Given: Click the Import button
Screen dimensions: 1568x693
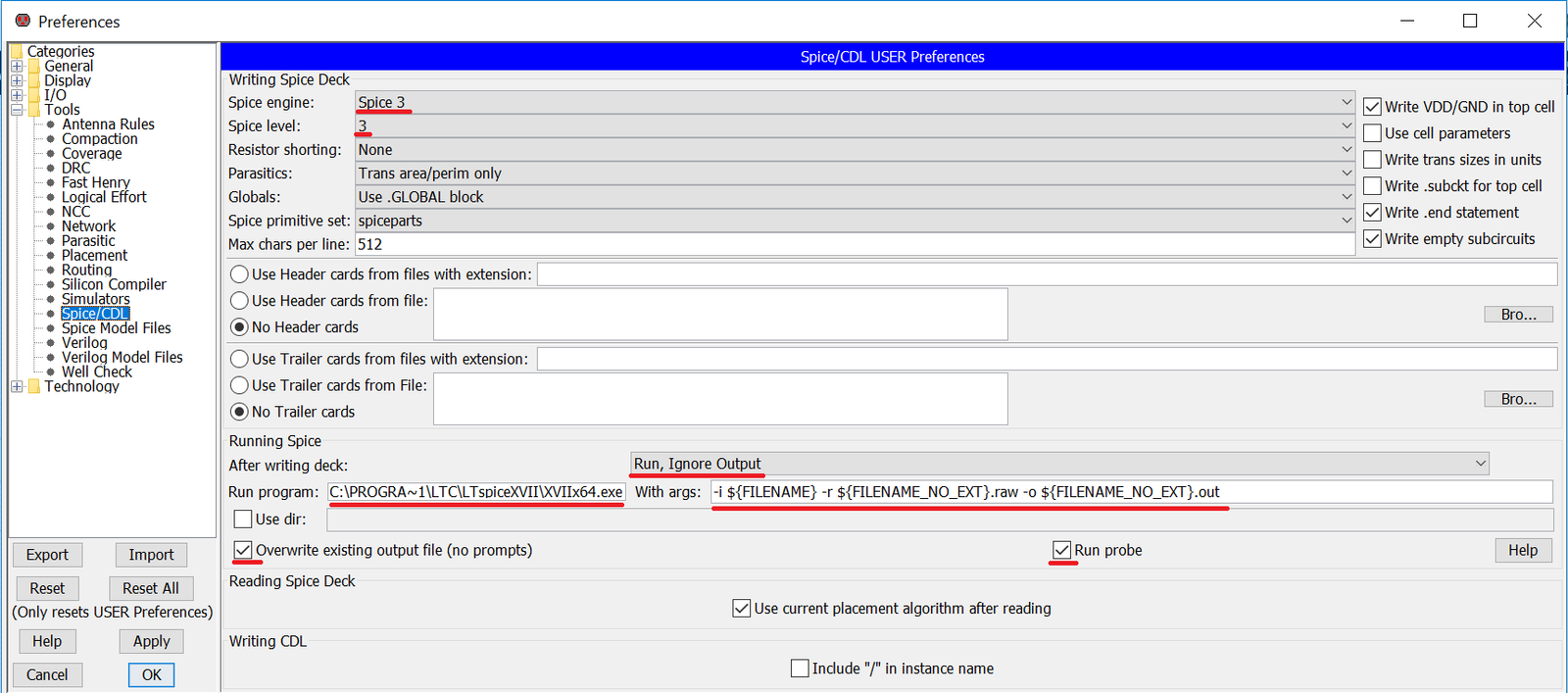Looking at the screenshot, I should point(151,555).
